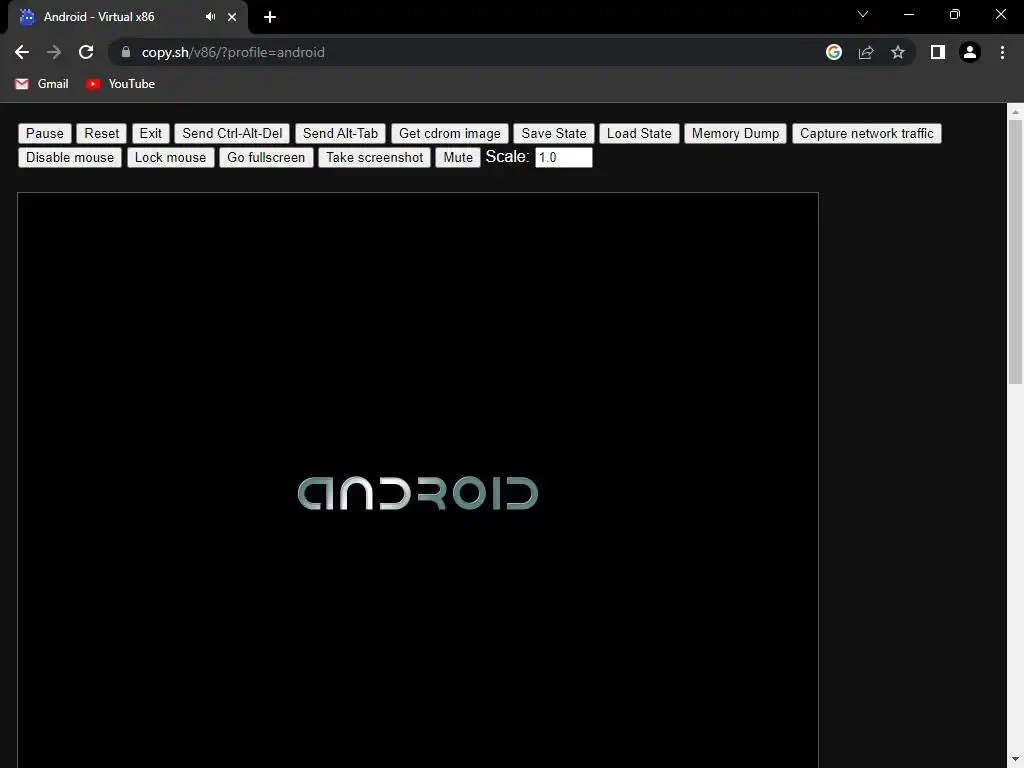Restore down the Chrome window
This screenshot has height=768, width=1024.
click(x=955, y=14)
